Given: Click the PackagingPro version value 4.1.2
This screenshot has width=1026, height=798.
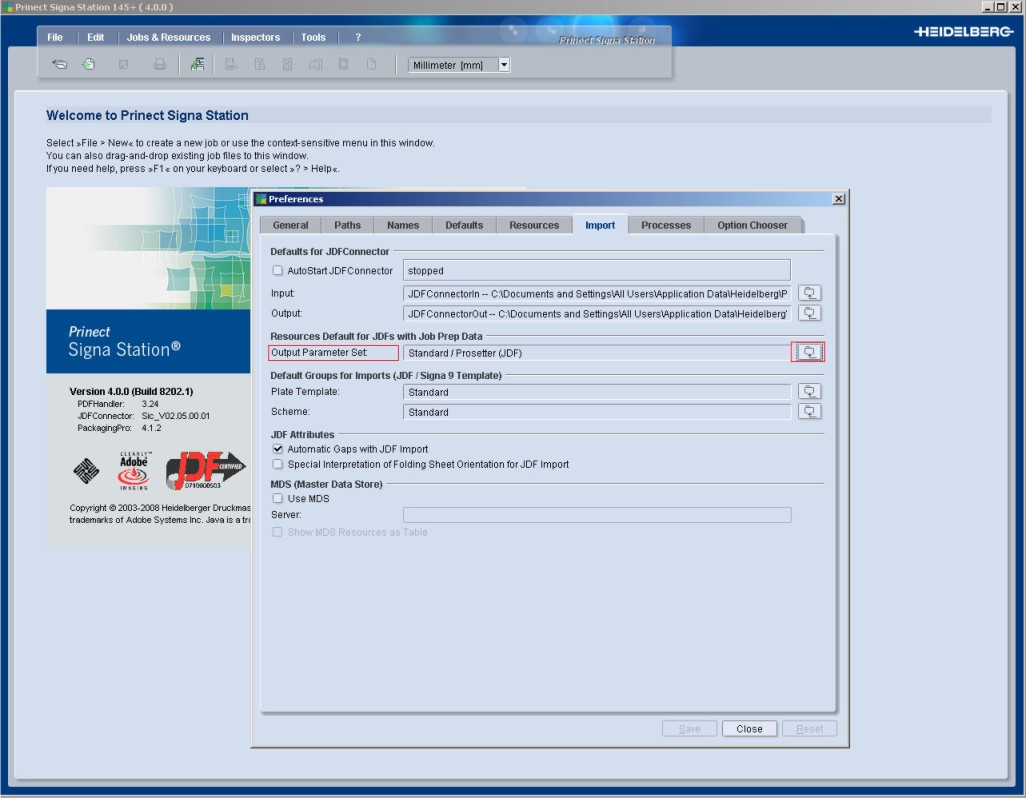Looking at the screenshot, I should coord(151,428).
